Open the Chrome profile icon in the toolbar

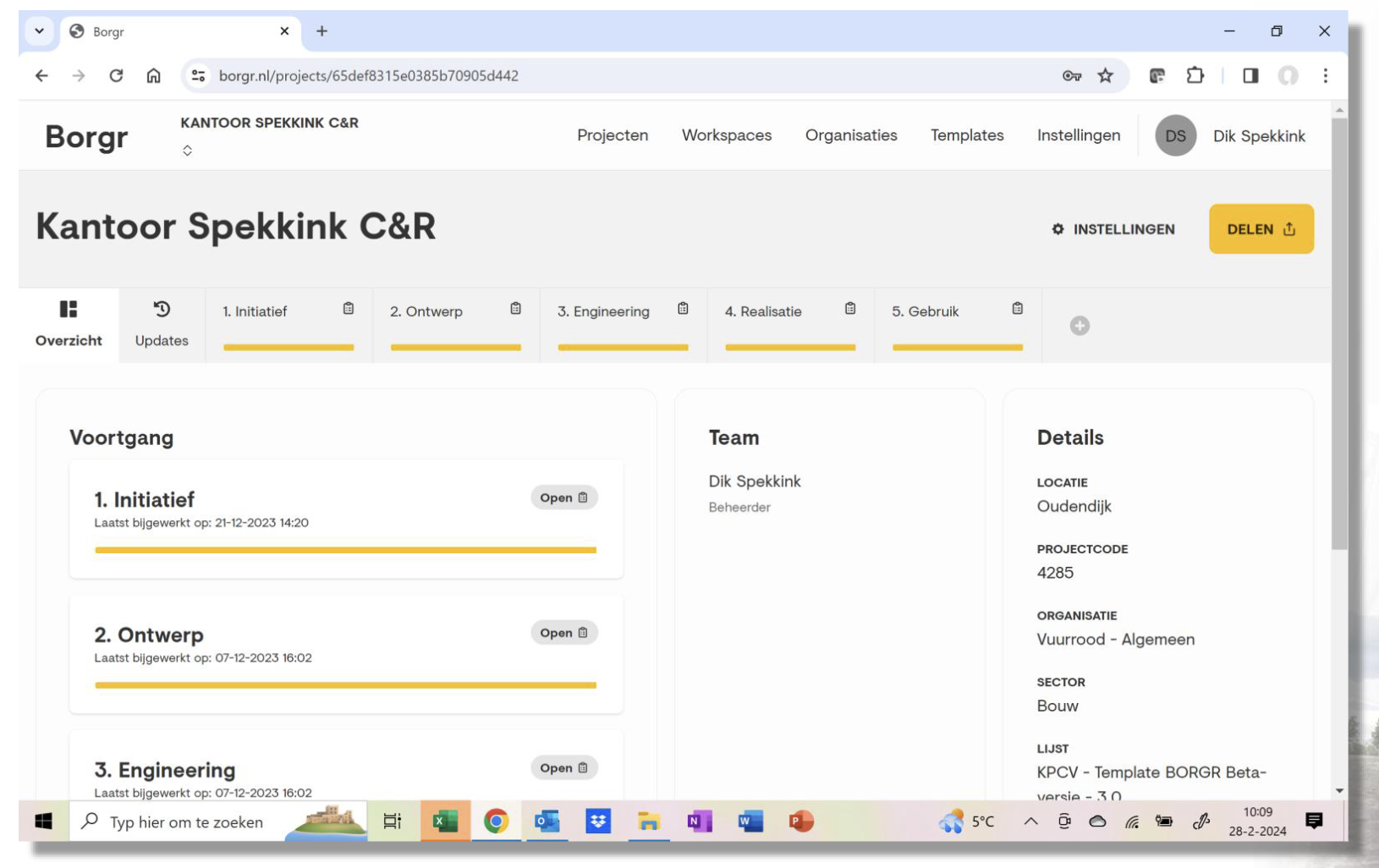1288,75
